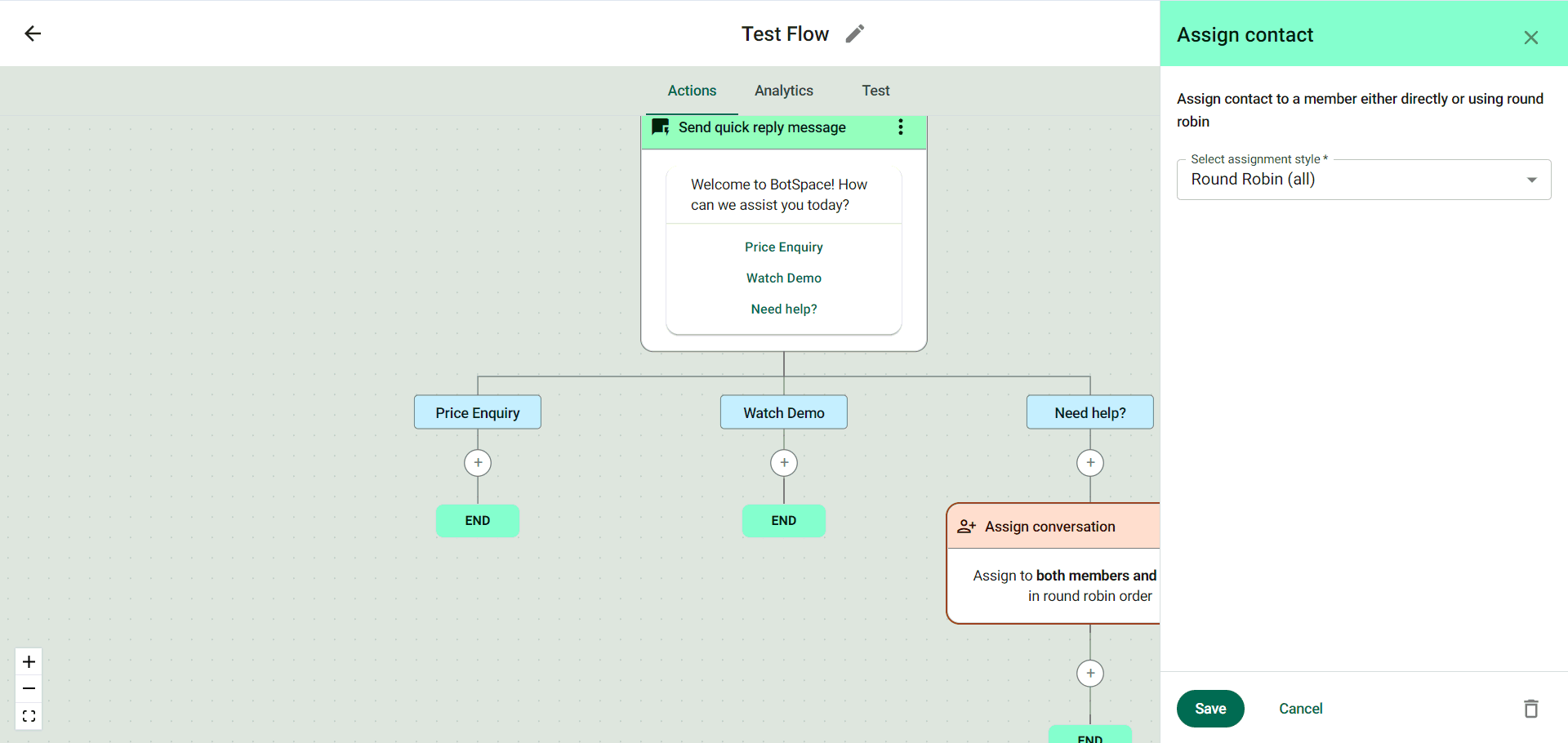1568x743 pixels.
Task: Save the contact assignment
Action: pos(1209,709)
